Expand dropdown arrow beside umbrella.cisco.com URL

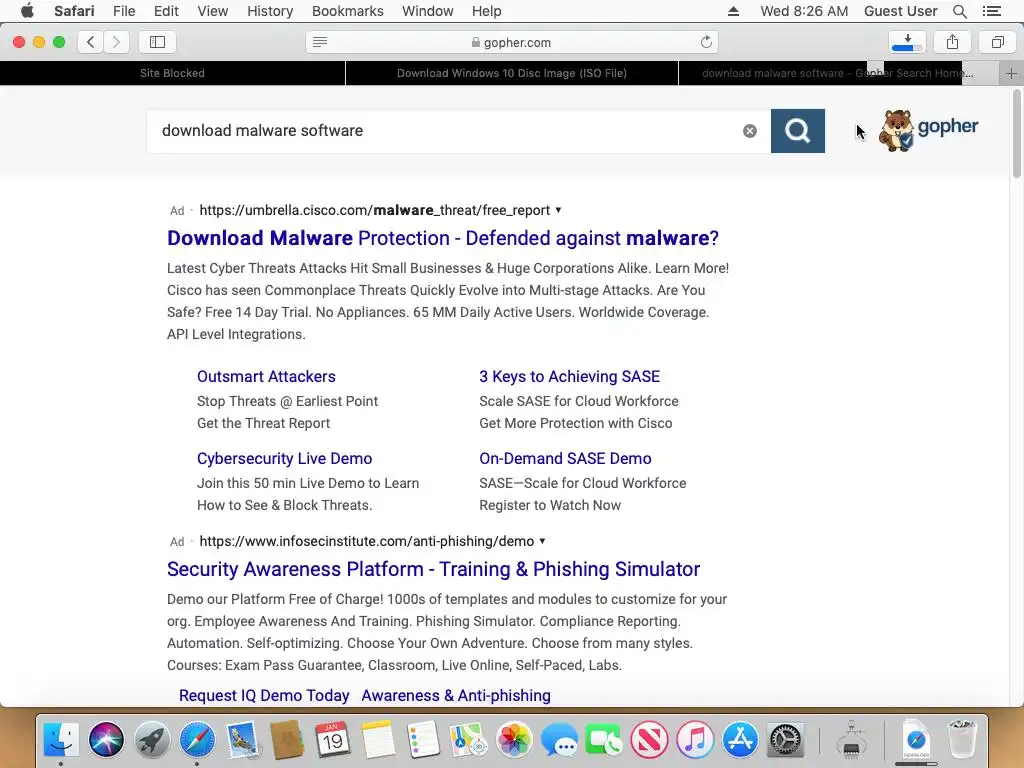(558, 210)
